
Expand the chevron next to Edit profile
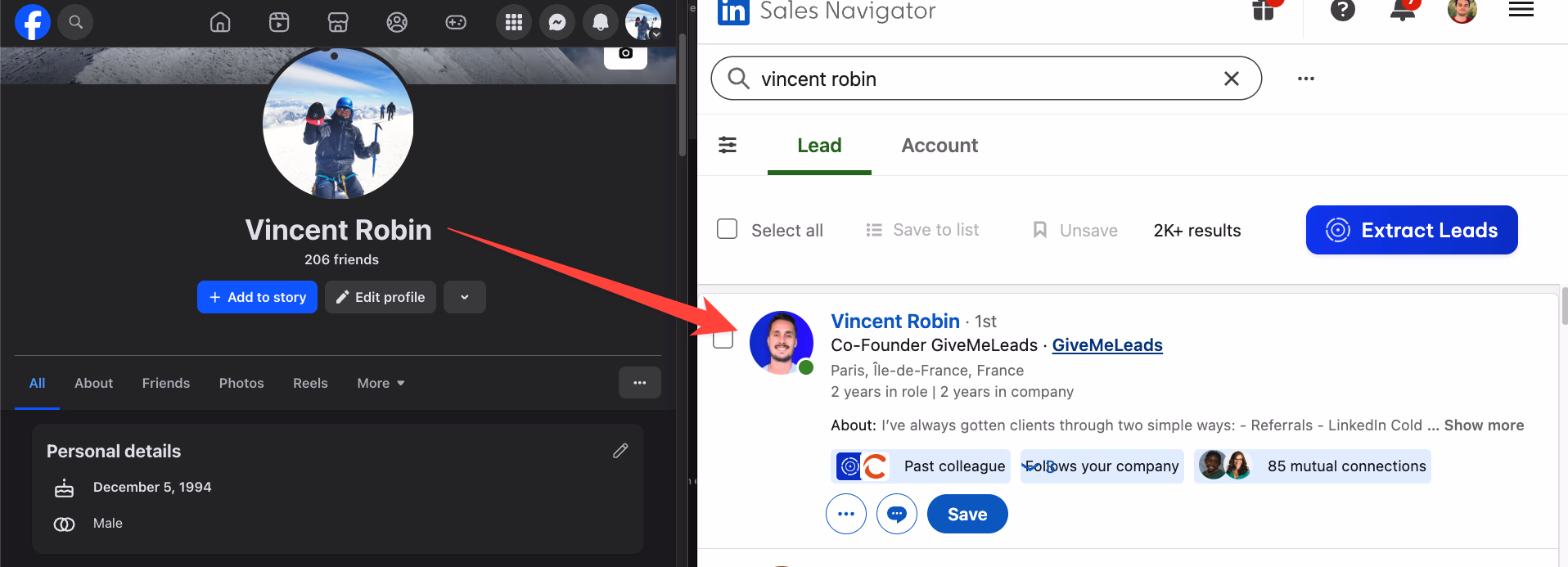(465, 297)
